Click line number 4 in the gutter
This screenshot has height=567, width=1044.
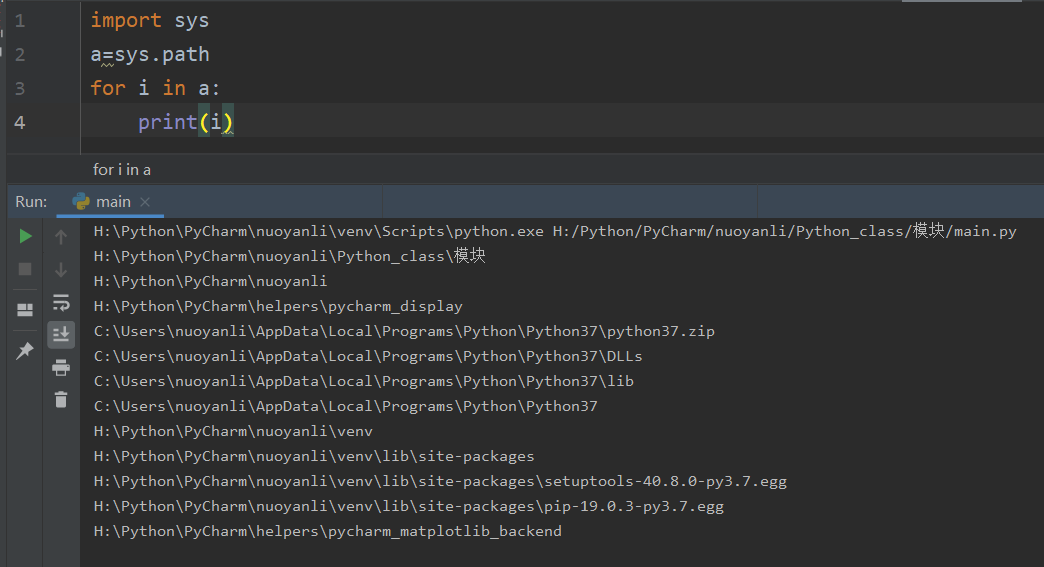coord(20,122)
